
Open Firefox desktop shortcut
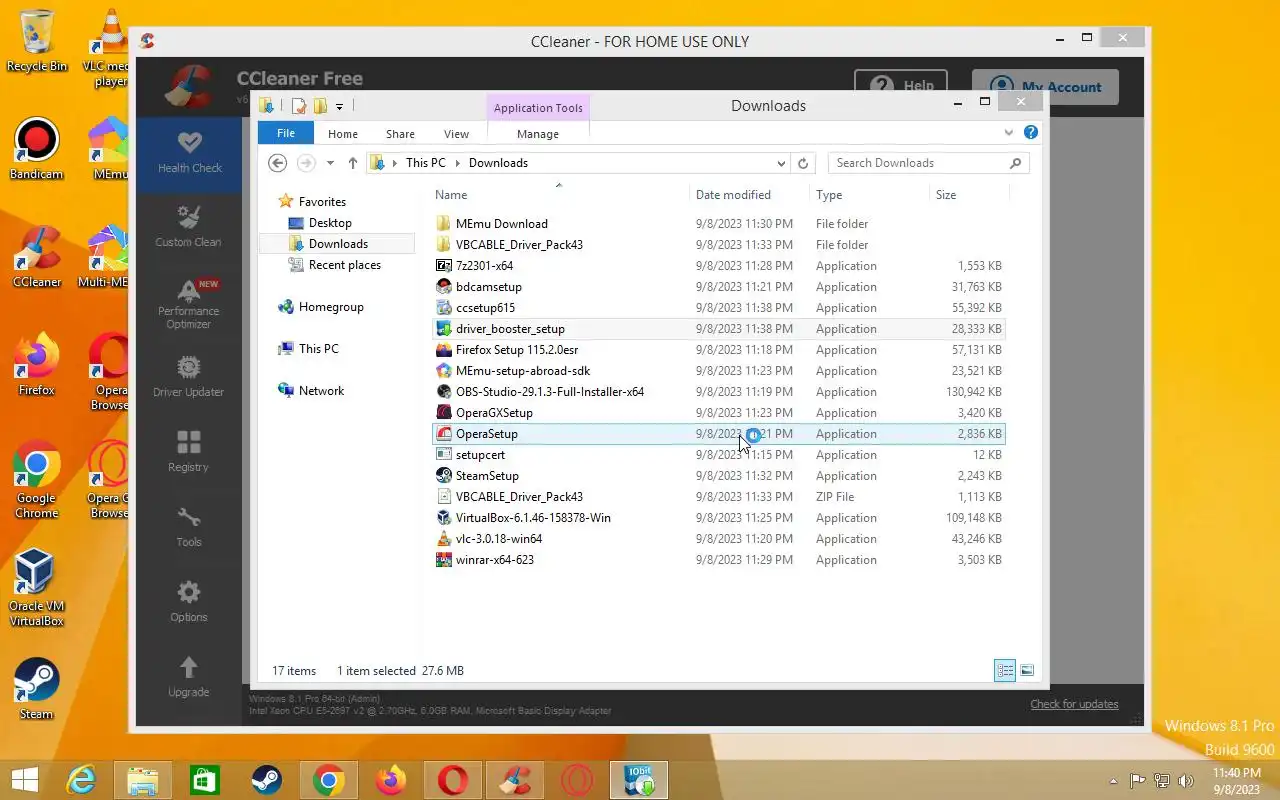point(37,366)
